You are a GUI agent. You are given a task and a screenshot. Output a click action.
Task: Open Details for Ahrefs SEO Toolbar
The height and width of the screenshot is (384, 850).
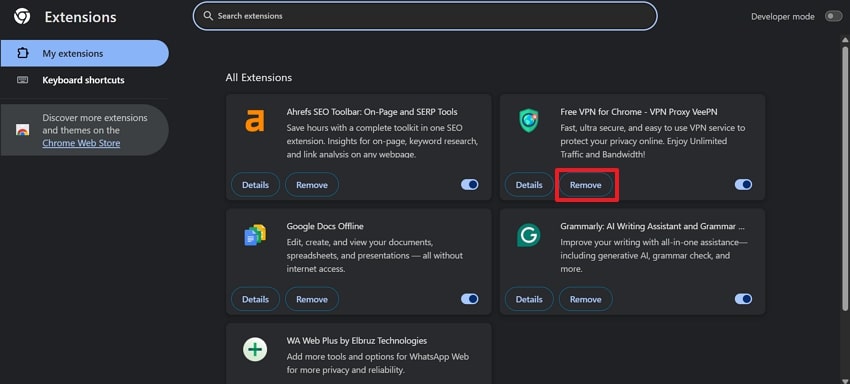click(255, 185)
